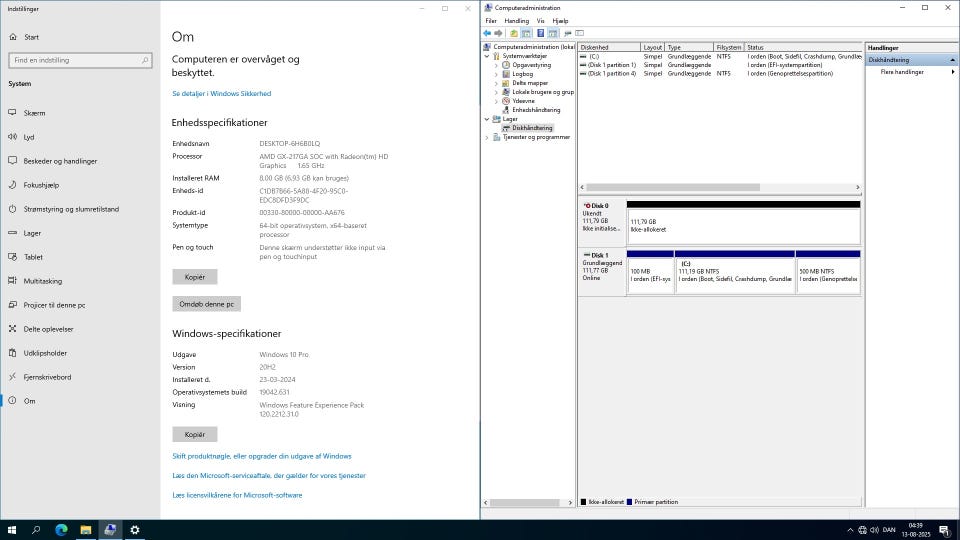Image resolution: width=960 pixels, height=540 pixels.
Task: Open File Explorer from the taskbar
Action: coord(86,530)
